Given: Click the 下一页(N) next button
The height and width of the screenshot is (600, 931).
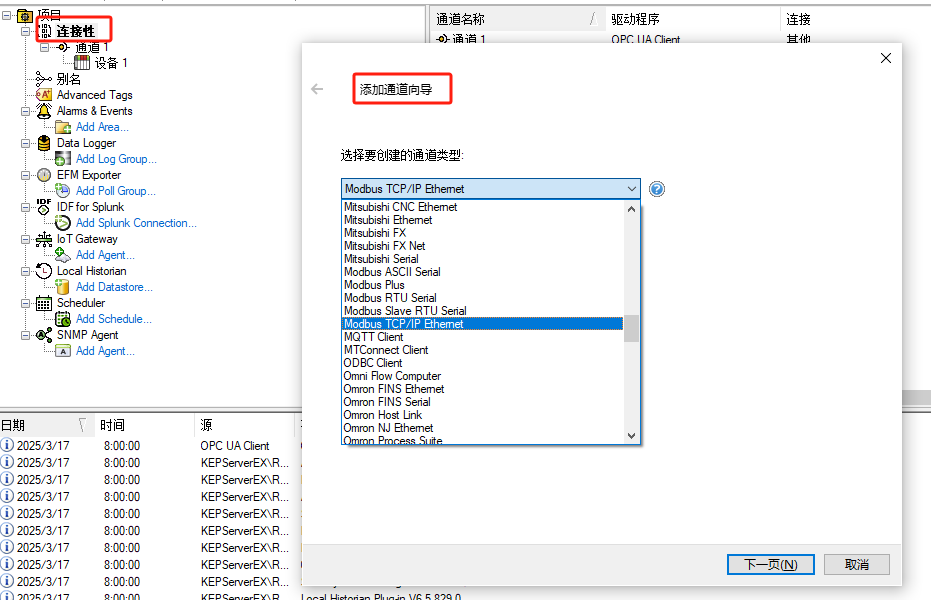Looking at the screenshot, I should coord(771,564).
